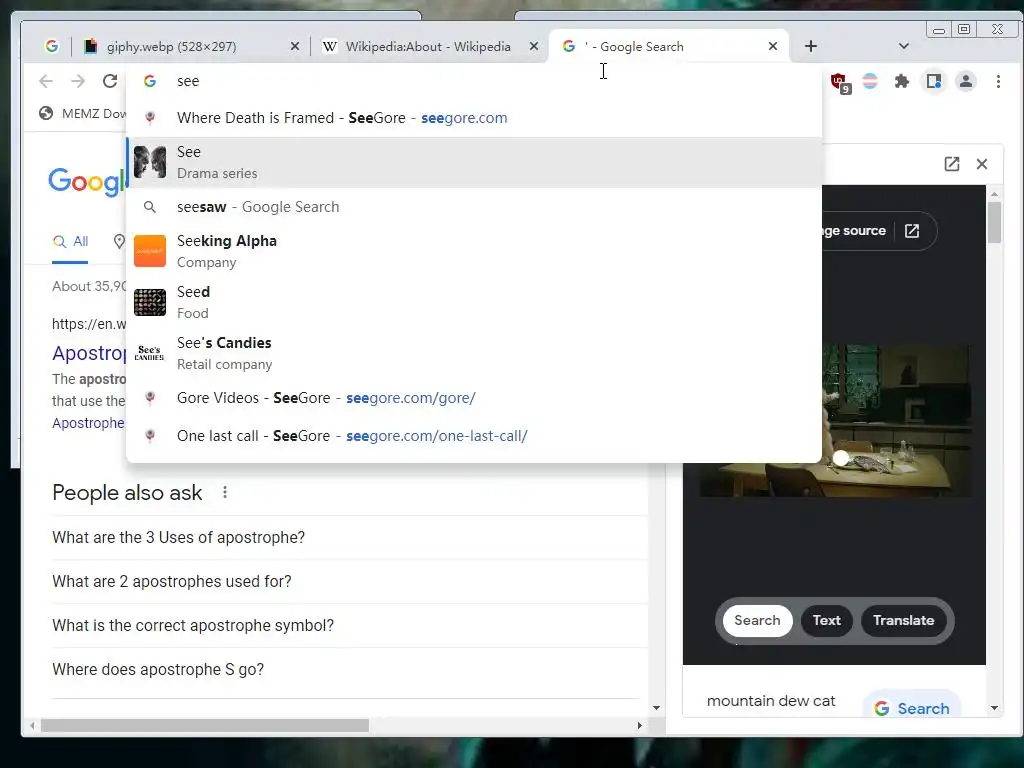Viewport: 1024px width, 768px height.
Task: Toggle the browser side panel icon
Action: pos(934,81)
